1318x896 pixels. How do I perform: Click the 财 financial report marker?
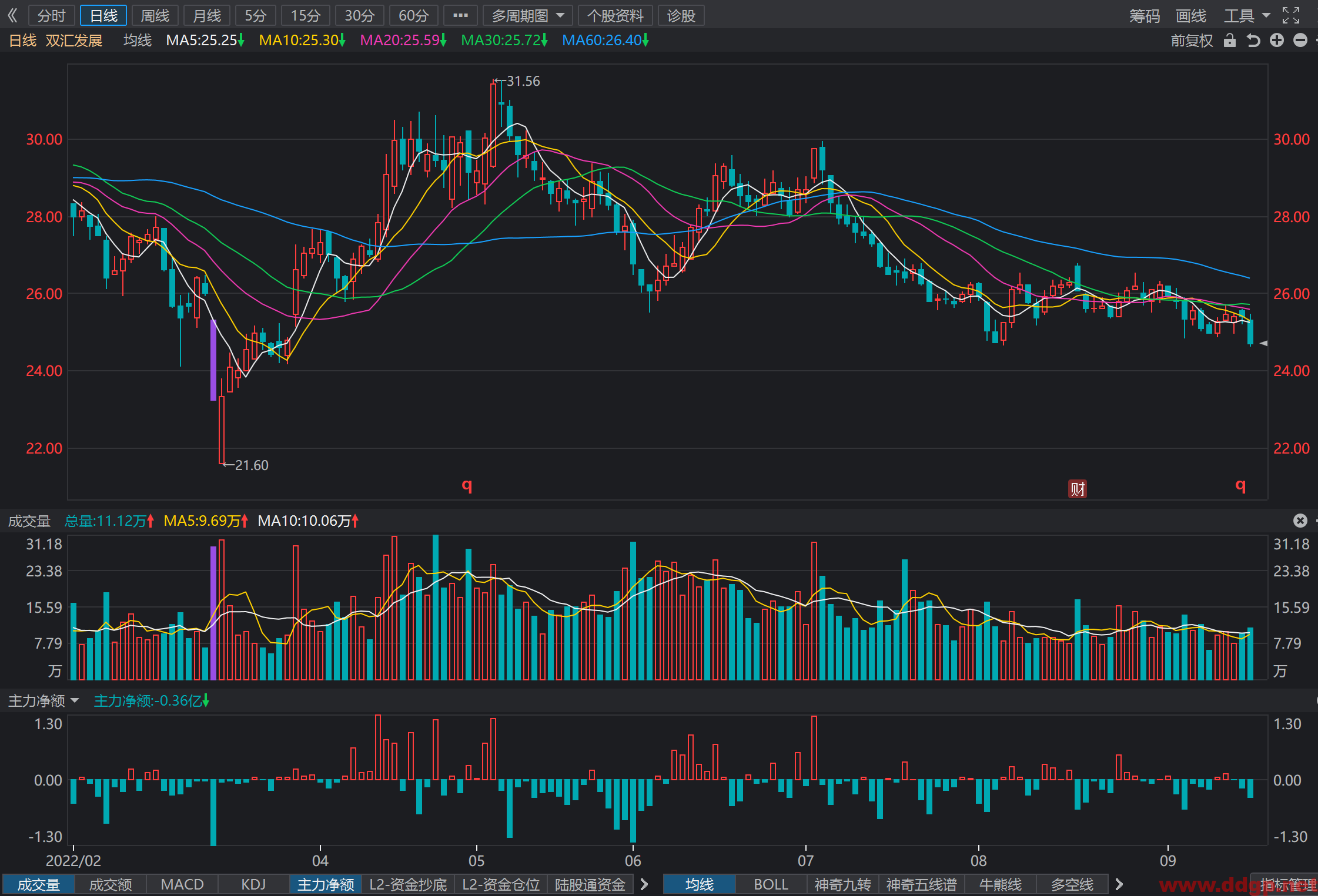1077,488
